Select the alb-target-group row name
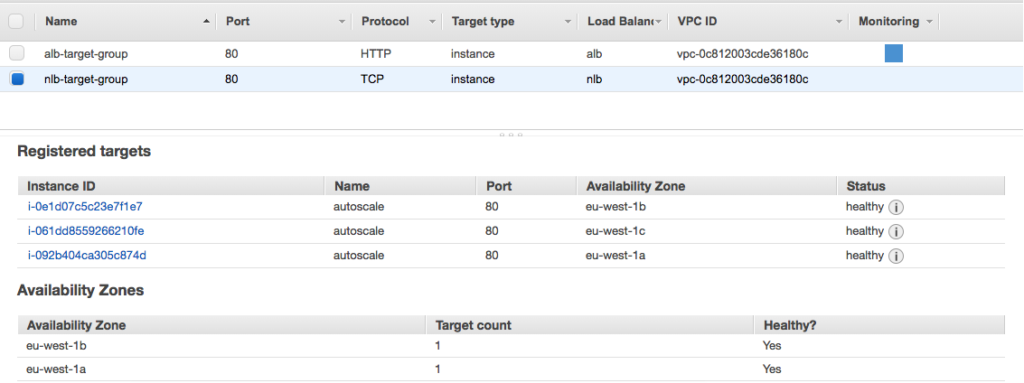The width and height of the screenshot is (1024, 383). click(x=86, y=54)
